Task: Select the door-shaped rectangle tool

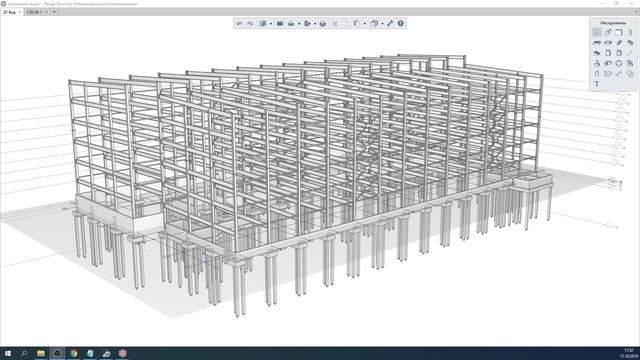Action: [608, 53]
